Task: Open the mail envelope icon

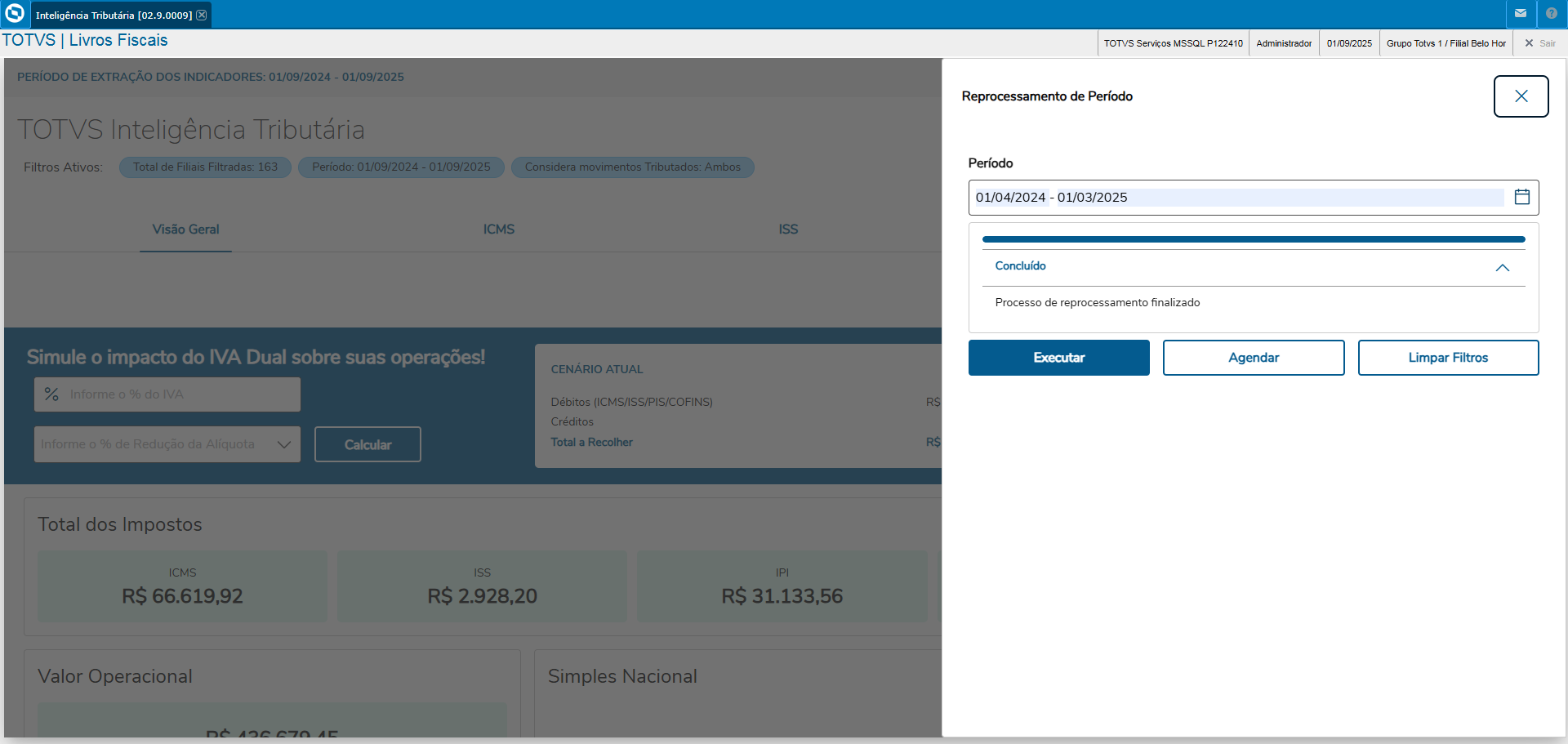Action: pyautogui.click(x=1521, y=13)
